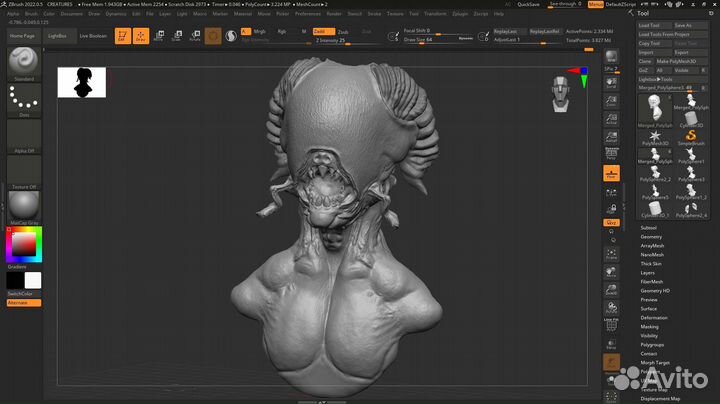
Task: Click the Load Tool button
Action: [x=655, y=25]
